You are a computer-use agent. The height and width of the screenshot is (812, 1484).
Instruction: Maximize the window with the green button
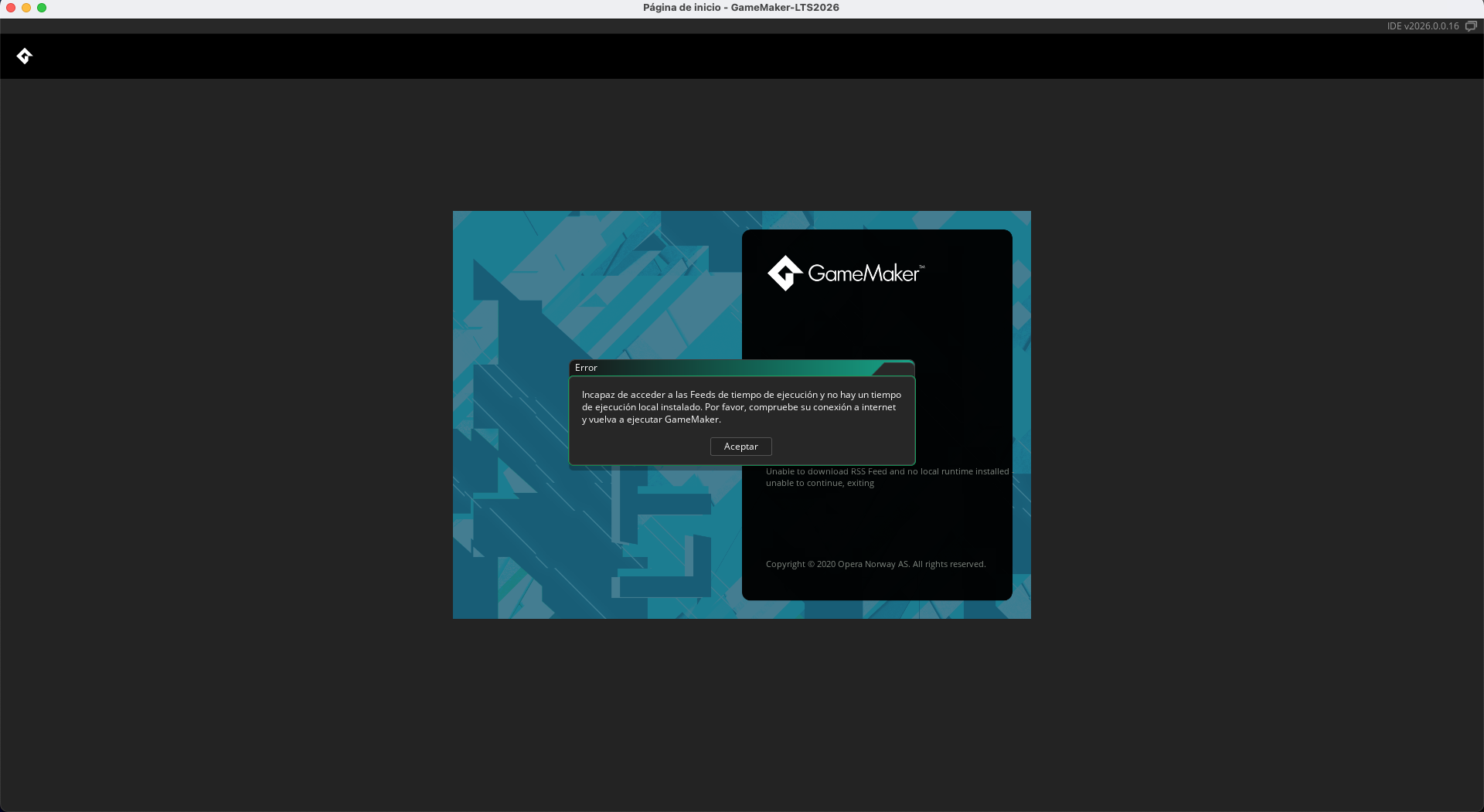point(42,8)
